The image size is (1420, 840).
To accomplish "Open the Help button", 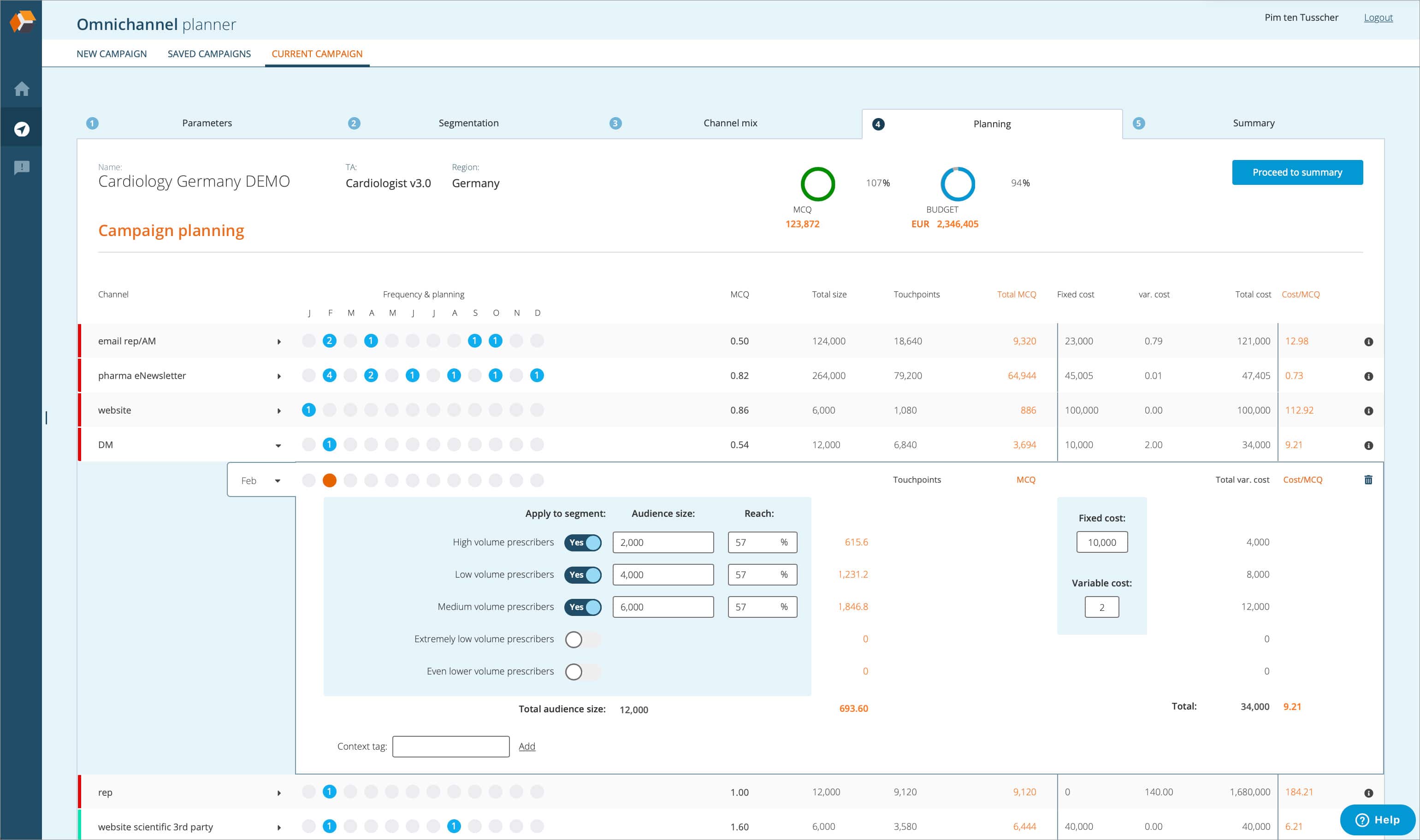I will 1378,820.
